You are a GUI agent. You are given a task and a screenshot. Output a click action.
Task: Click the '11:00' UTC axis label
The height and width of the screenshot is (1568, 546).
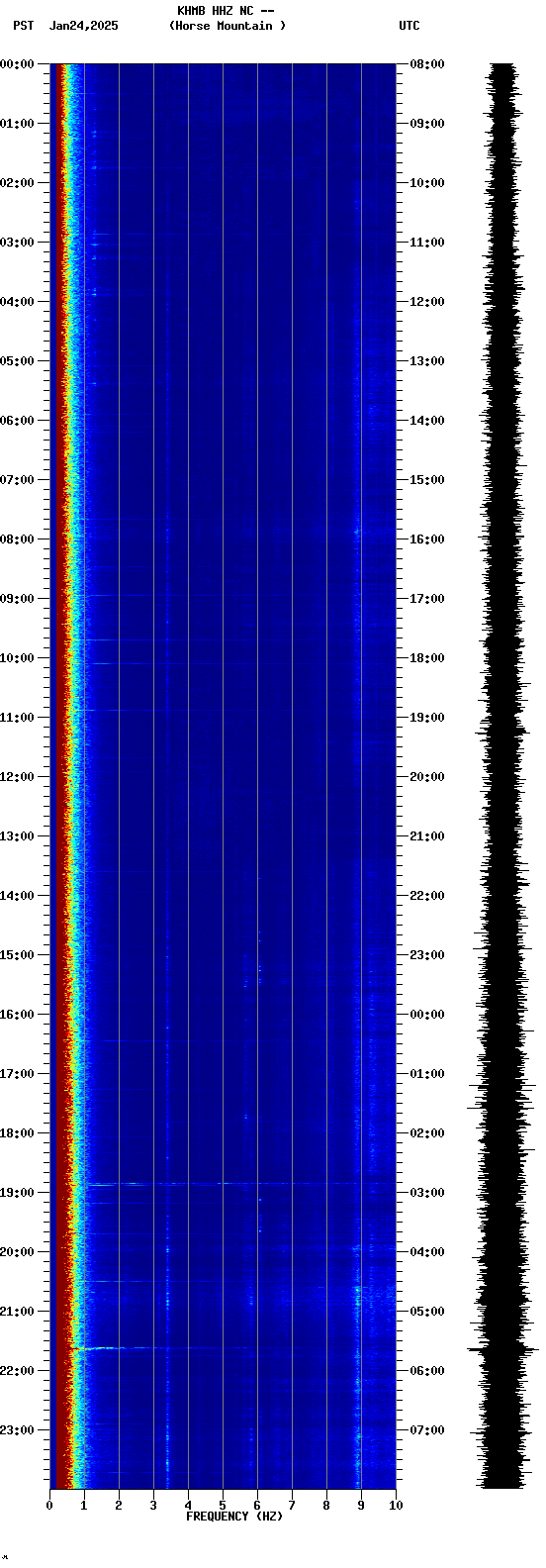click(x=427, y=243)
